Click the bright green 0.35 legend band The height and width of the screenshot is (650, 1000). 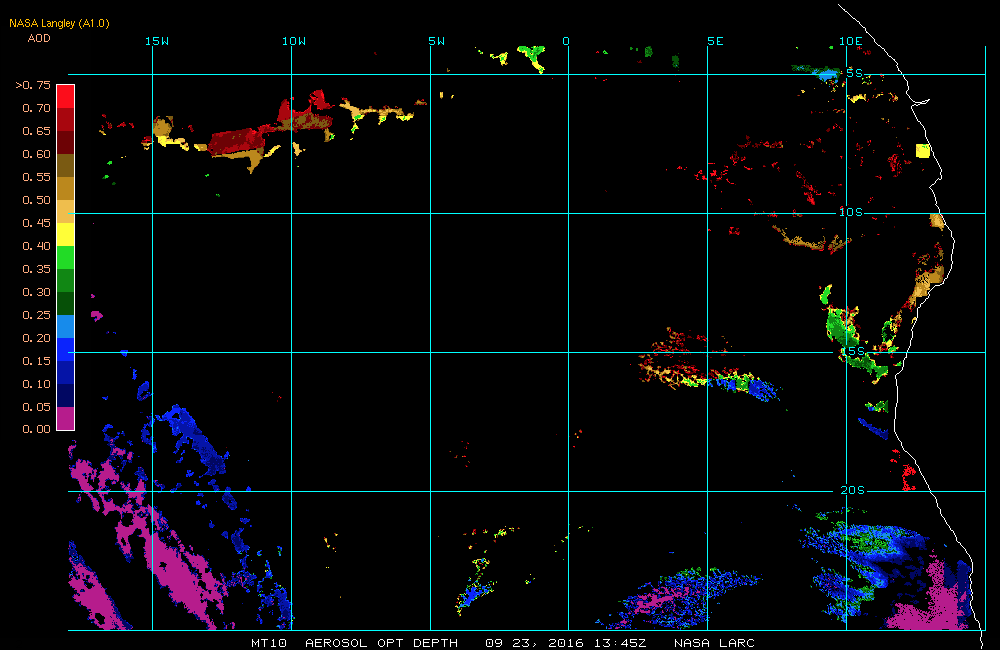66,257
